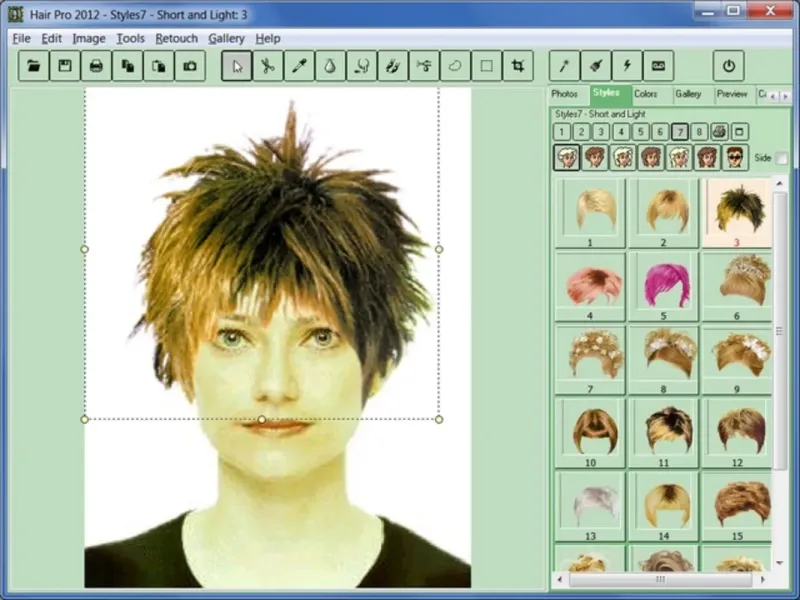The image size is (800, 600).
Task: Select the lasso selection tool
Action: click(456, 66)
